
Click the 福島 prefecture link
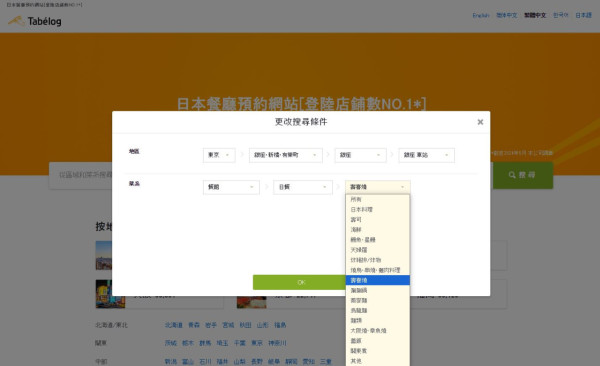(280, 325)
